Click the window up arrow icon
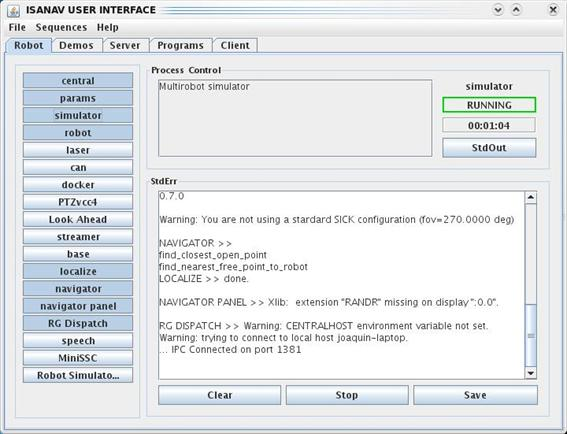The image size is (567, 434). point(516,10)
